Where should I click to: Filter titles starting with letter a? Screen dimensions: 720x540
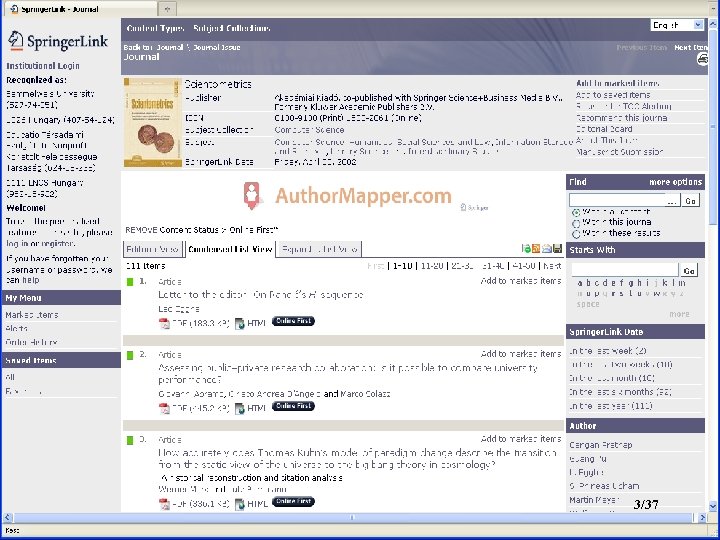[581, 283]
